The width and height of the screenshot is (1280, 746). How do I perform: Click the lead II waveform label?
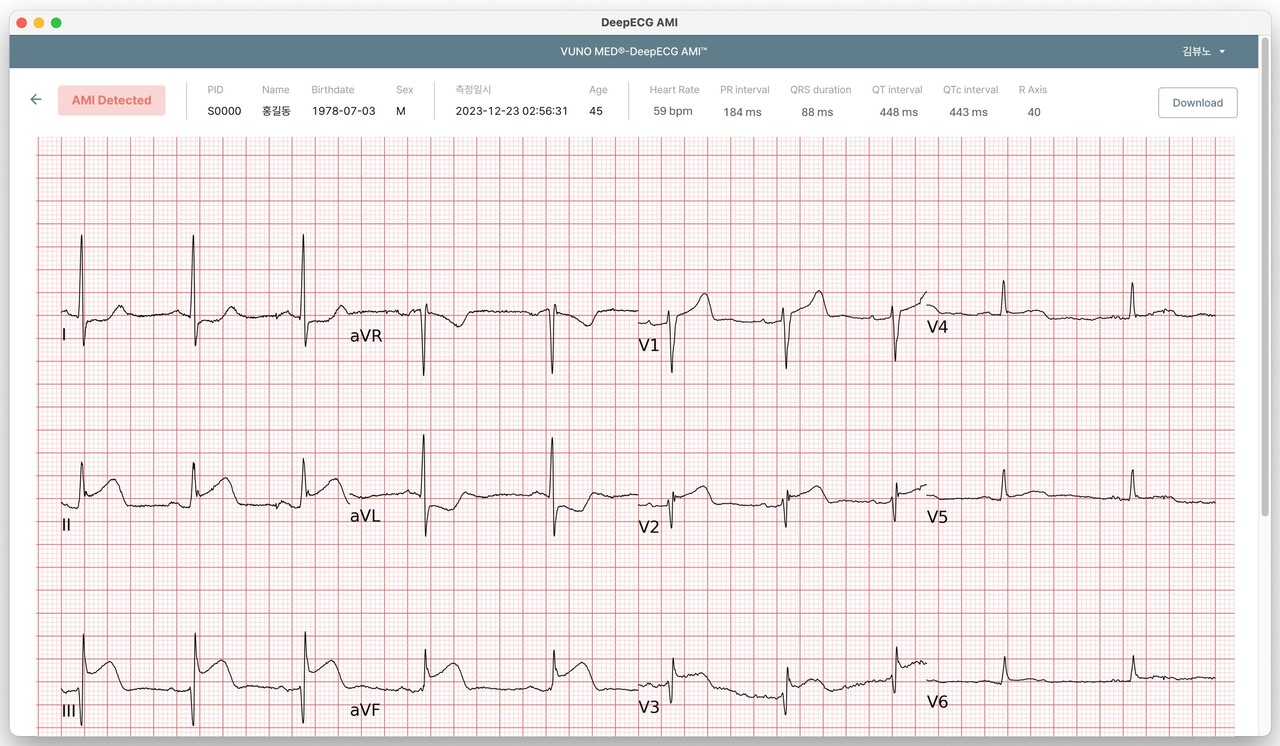pyautogui.click(x=66, y=524)
